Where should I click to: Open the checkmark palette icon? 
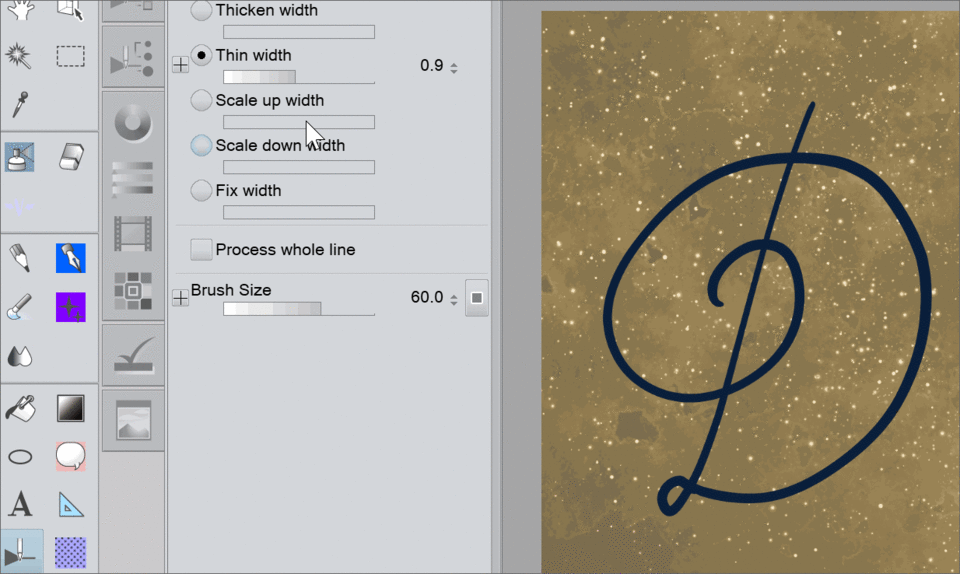coord(133,356)
